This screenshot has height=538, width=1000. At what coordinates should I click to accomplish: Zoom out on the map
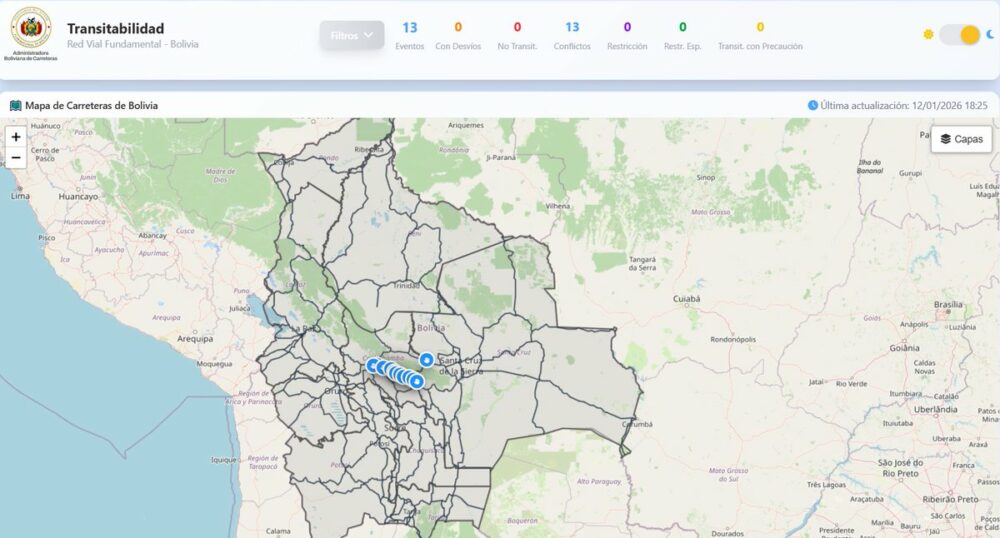16,157
